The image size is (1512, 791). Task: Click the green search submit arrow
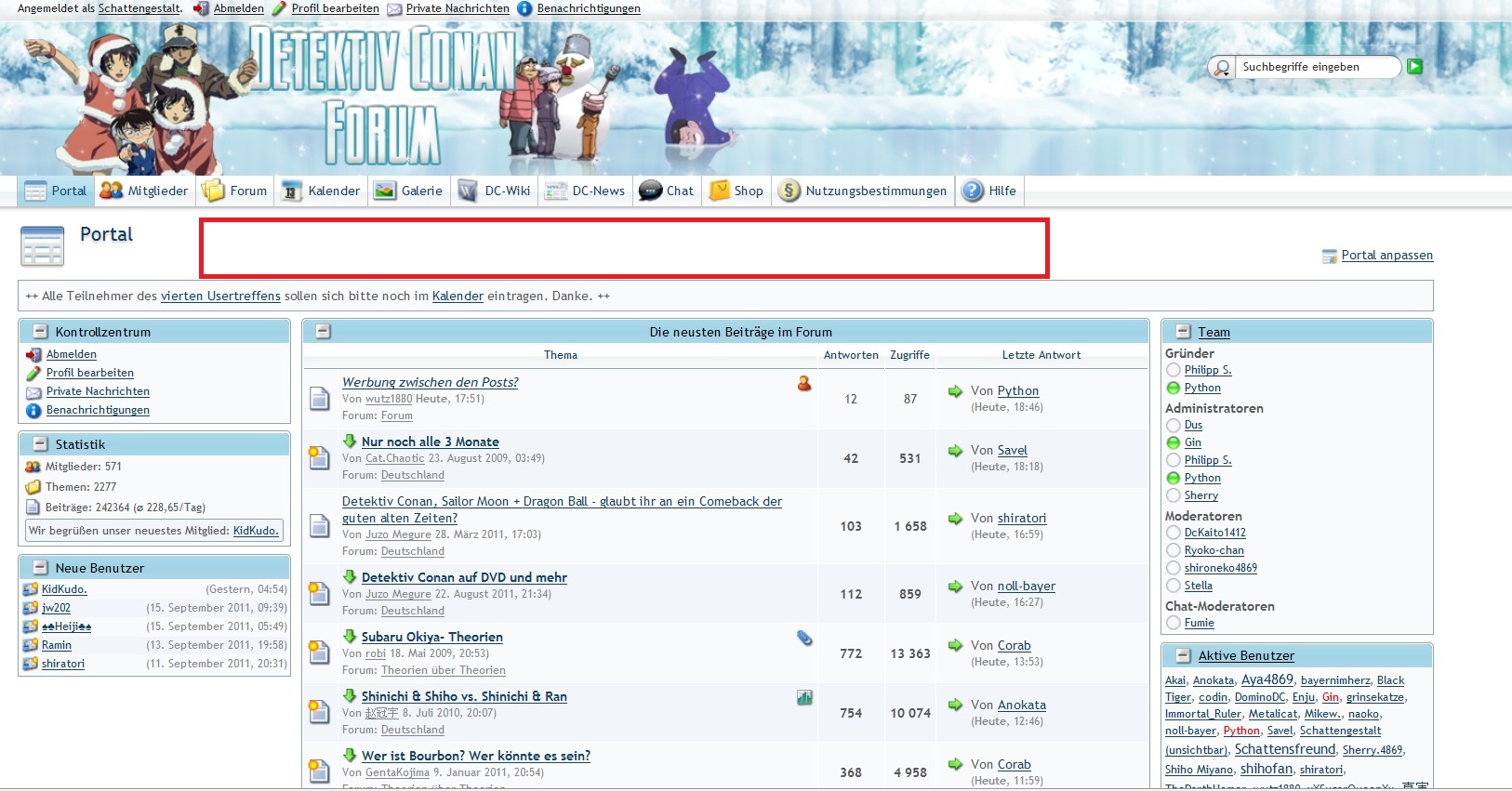(x=1414, y=66)
